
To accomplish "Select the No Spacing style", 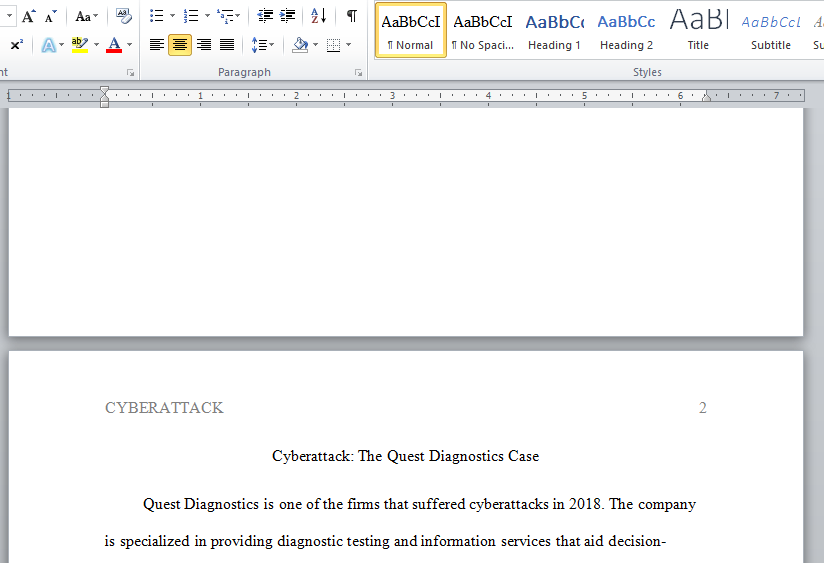I will pyautogui.click(x=483, y=30).
